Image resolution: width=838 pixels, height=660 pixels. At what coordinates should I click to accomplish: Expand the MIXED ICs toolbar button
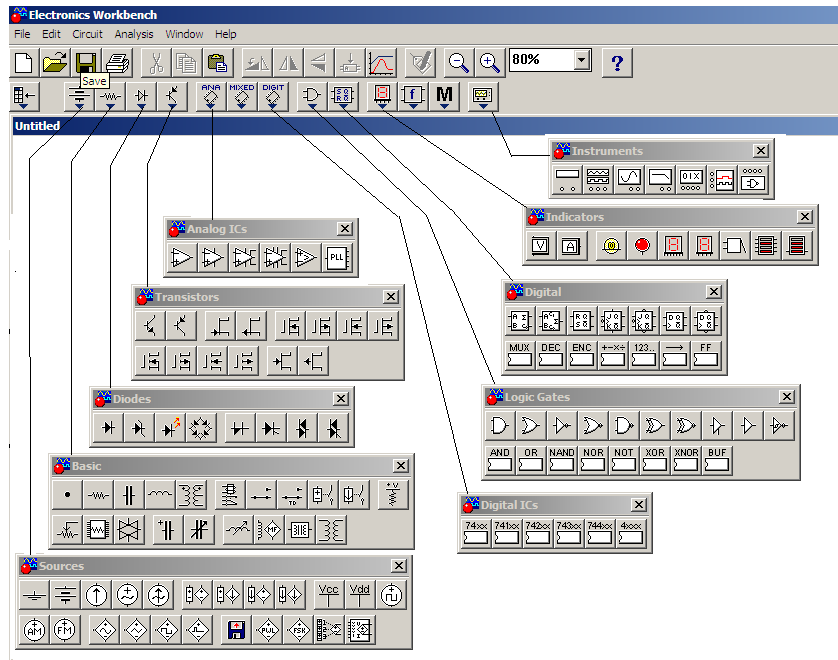(242, 97)
